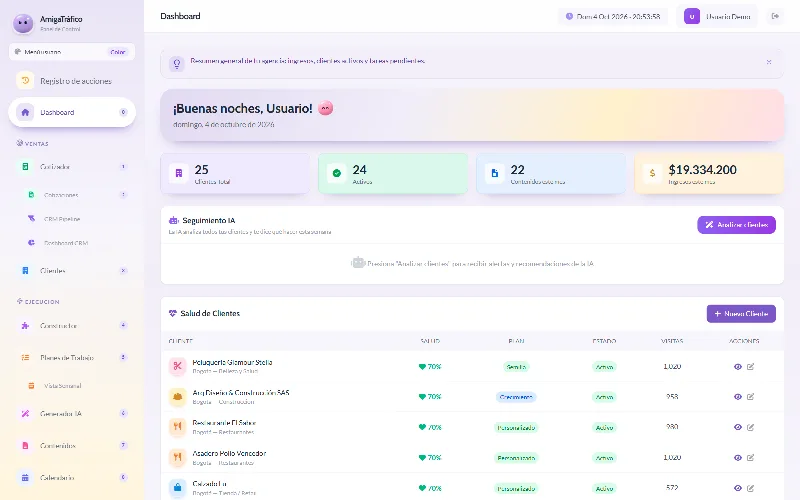
Task: Open the Clientes building icon in sidebar
Action: [25, 270]
